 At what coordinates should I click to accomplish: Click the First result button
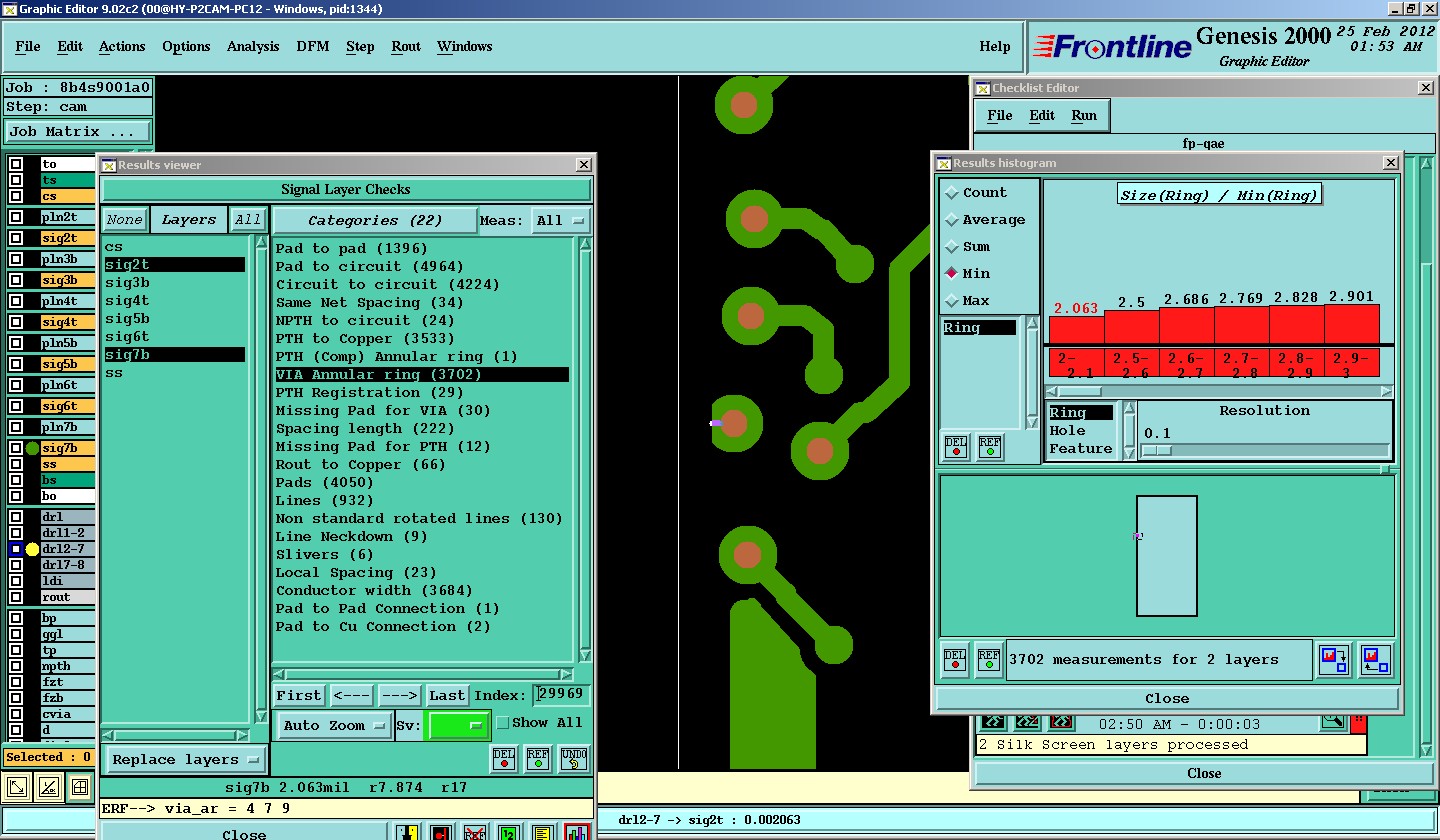(x=299, y=695)
